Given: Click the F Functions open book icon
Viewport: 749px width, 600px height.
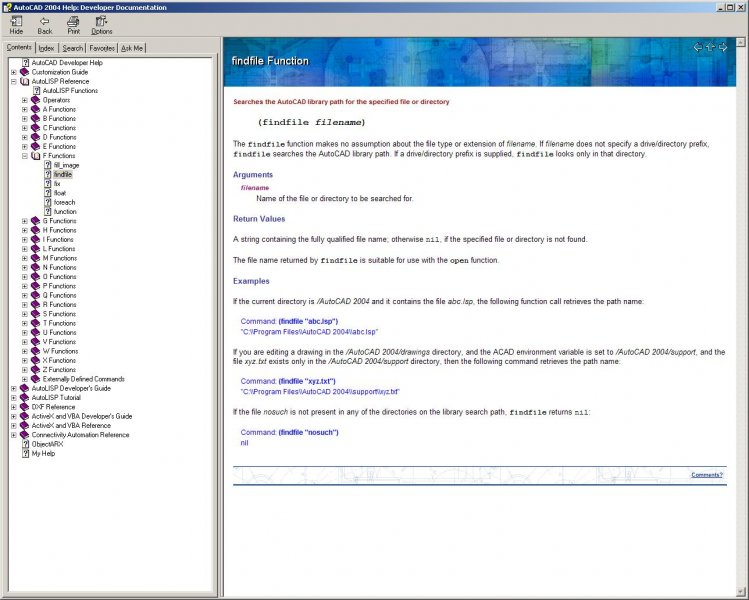Looking at the screenshot, I should [35, 156].
